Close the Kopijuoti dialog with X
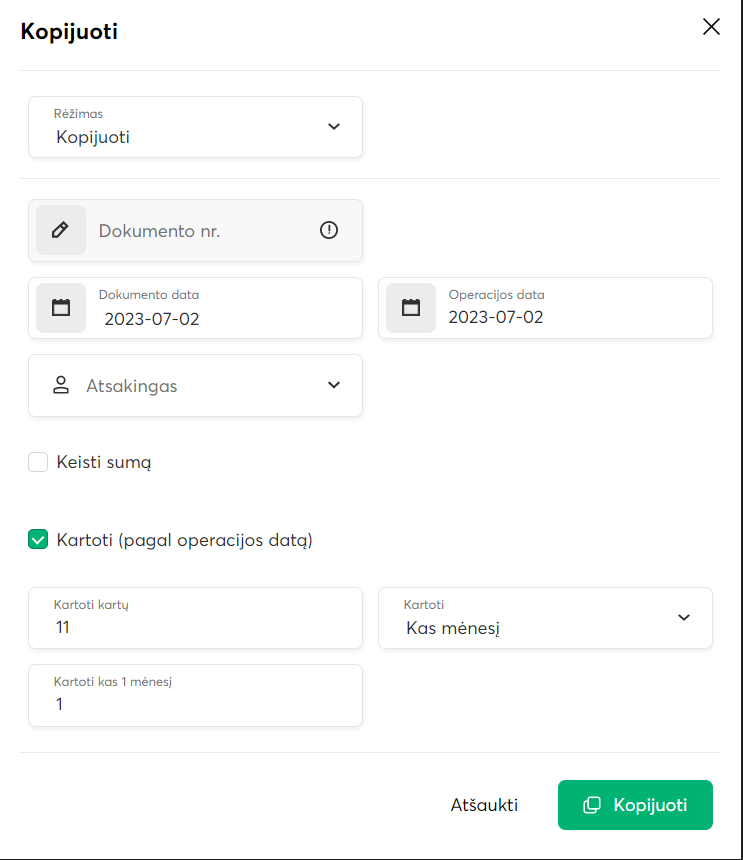Screen dimensions: 743x860 coord(711,27)
